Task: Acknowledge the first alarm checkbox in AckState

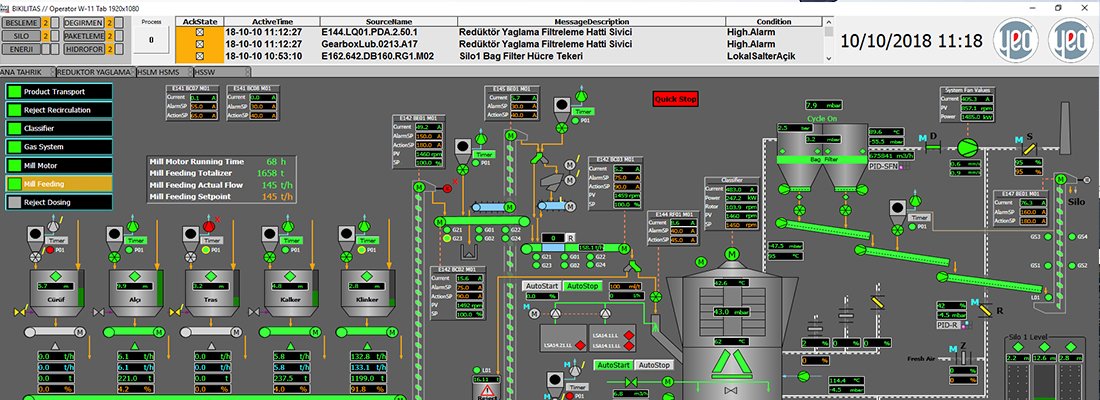Action: pos(199,32)
